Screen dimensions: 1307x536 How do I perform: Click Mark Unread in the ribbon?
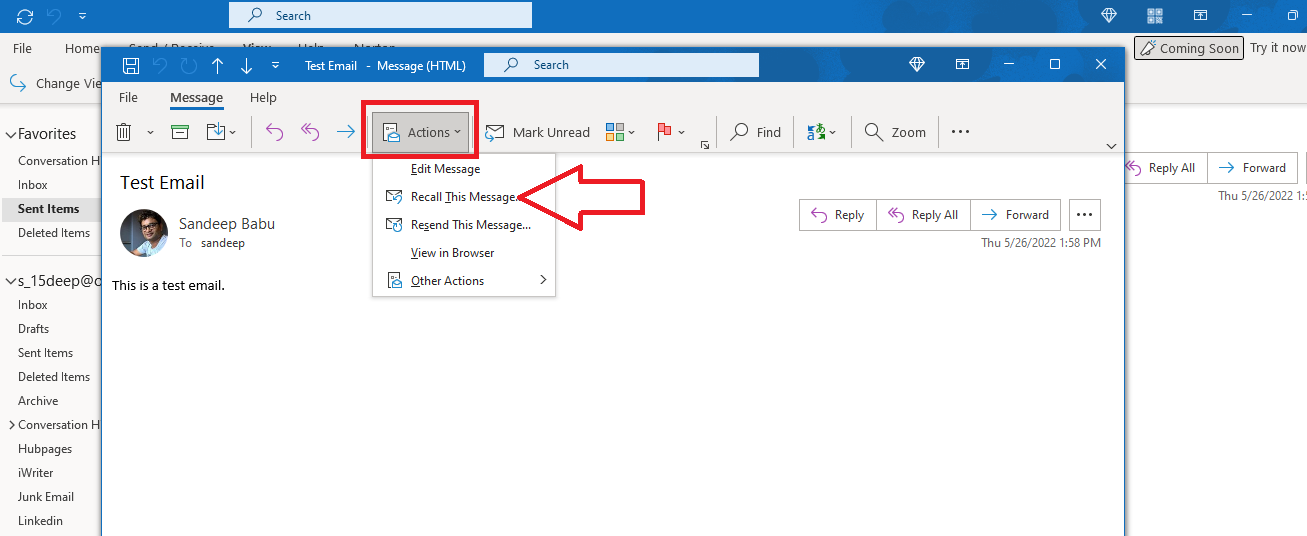538,132
